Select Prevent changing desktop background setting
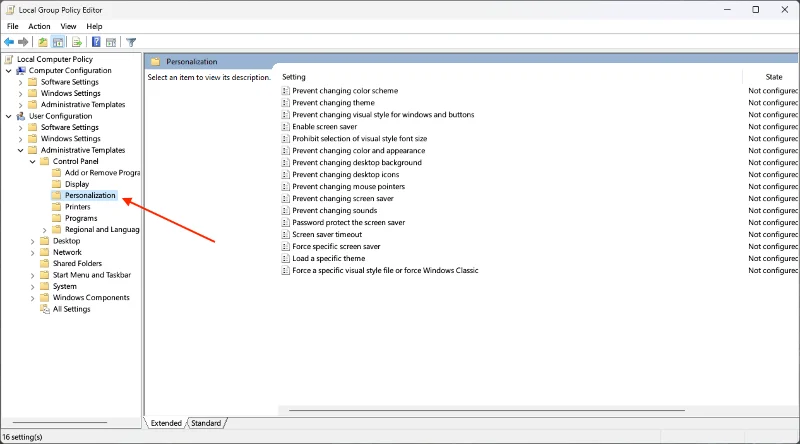 pyautogui.click(x=357, y=163)
